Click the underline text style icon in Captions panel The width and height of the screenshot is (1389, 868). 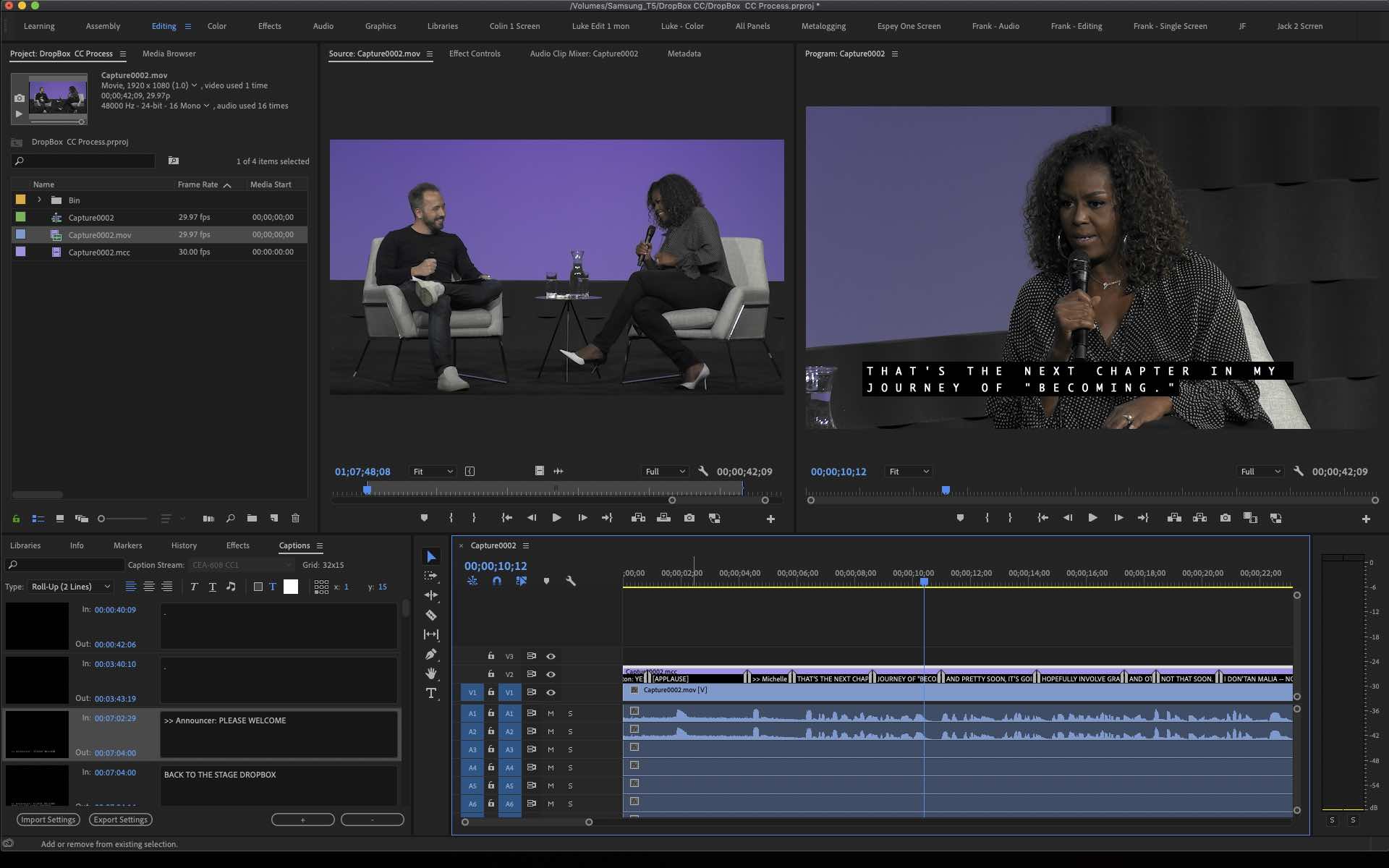tap(213, 587)
